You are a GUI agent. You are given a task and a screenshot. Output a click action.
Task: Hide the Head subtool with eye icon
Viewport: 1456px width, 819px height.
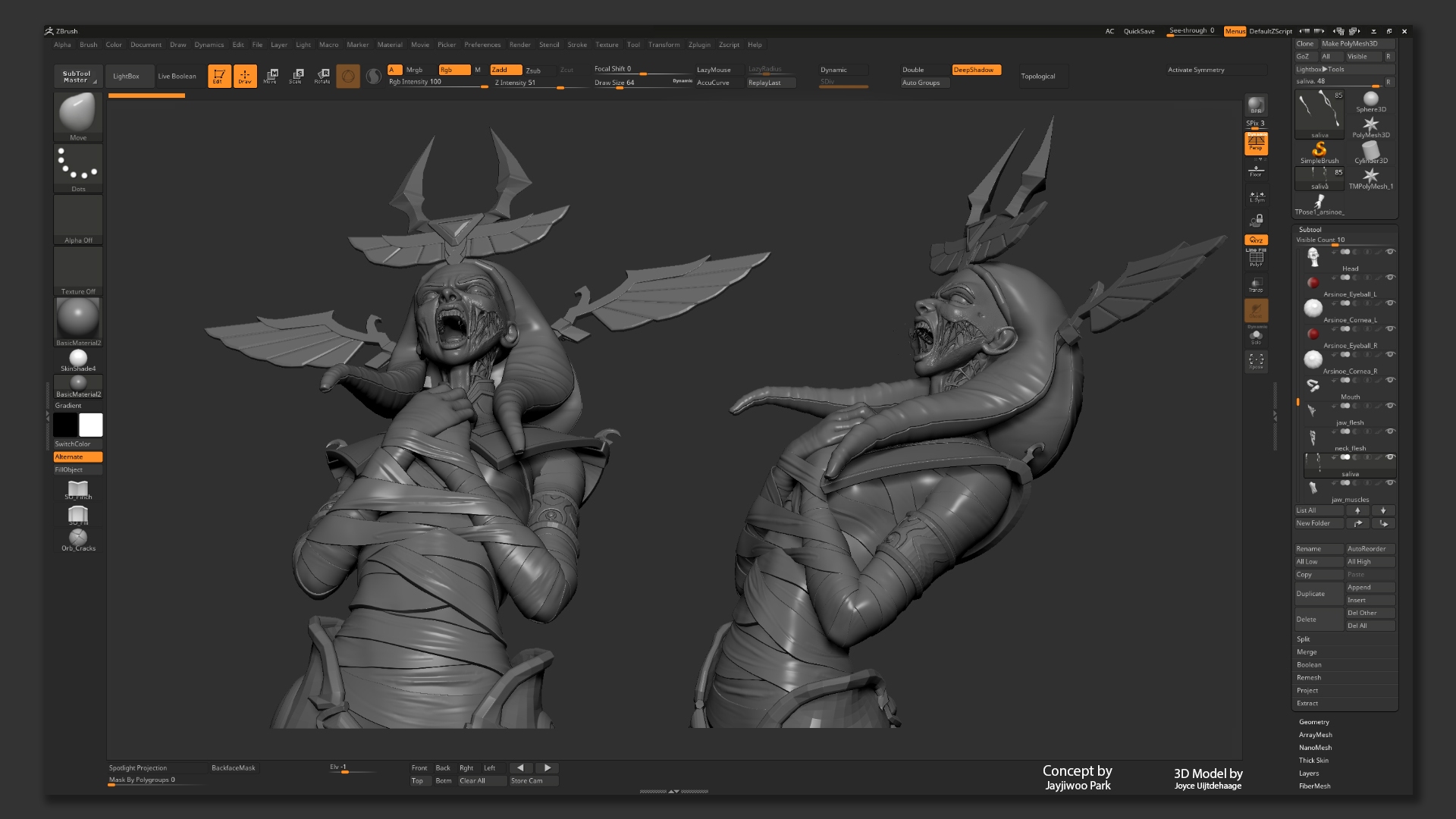1390,252
